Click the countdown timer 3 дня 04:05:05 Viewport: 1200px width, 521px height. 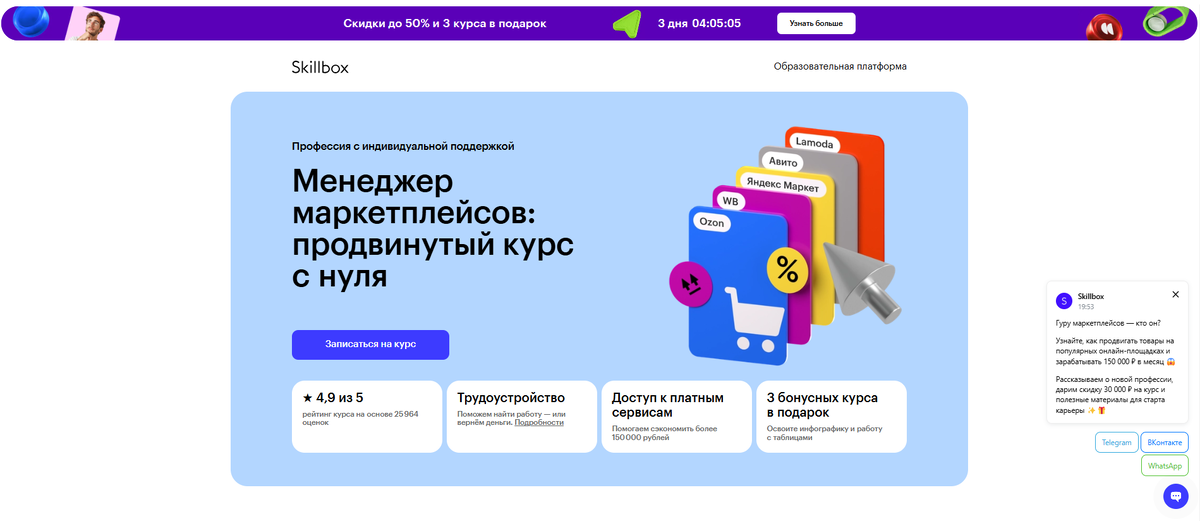point(699,23)
